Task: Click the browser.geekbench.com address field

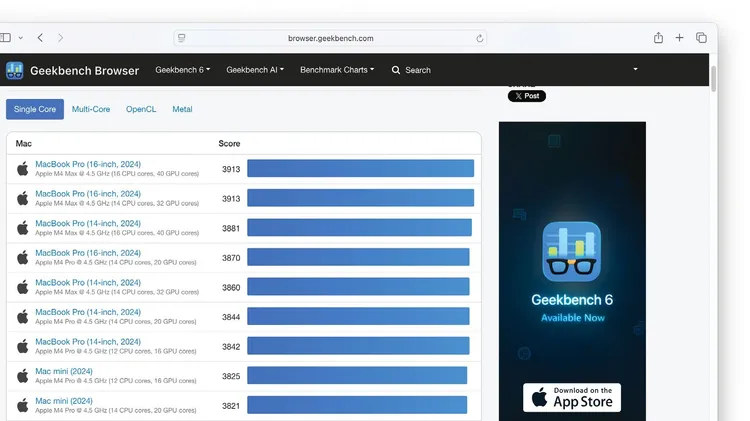Action: tap(331, 38)
